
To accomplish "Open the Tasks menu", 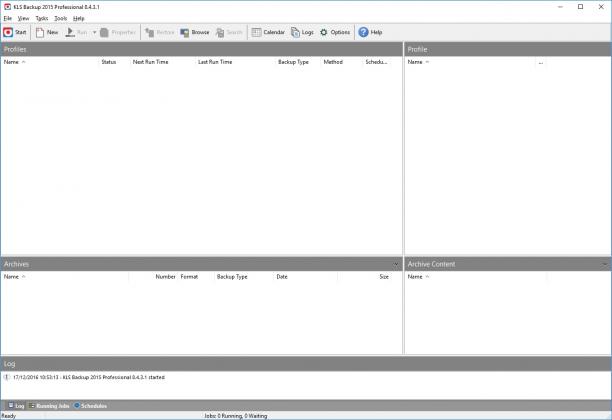I will (x=42, y=18).
